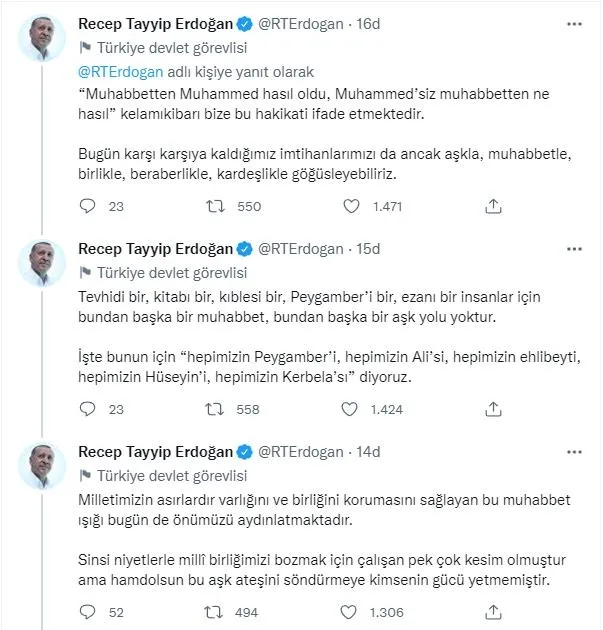Click the Türkiye devlet görevlisi label on third tweet
This screenshot has height=630, width=603.
pos(171,476)
